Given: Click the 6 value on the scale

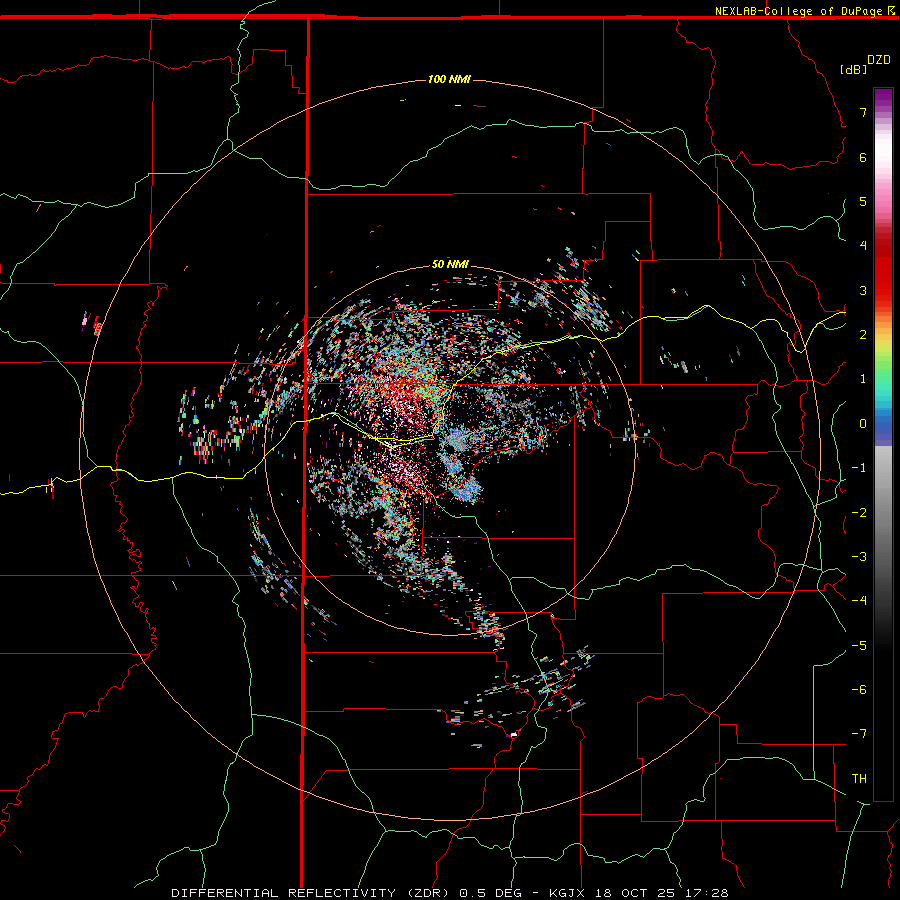Looking at the screenshot, I should pos(863,157).
